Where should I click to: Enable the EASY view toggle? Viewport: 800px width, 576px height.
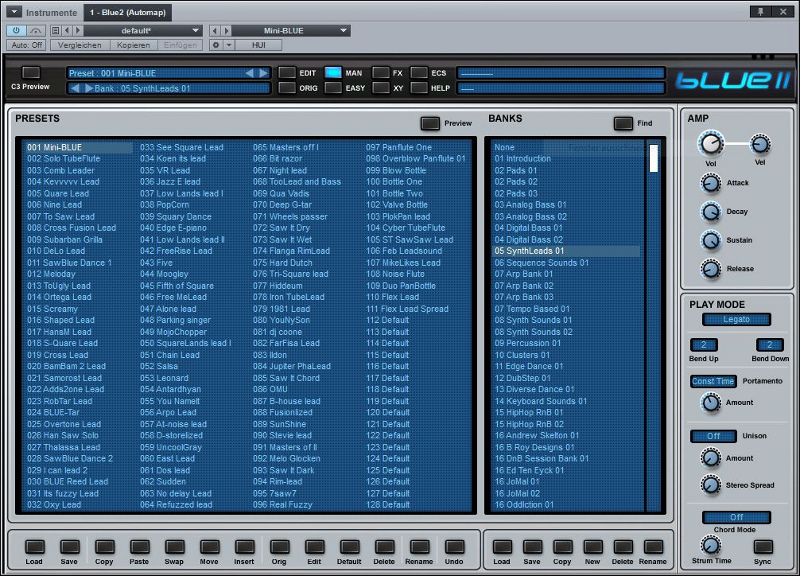point(333,88)
